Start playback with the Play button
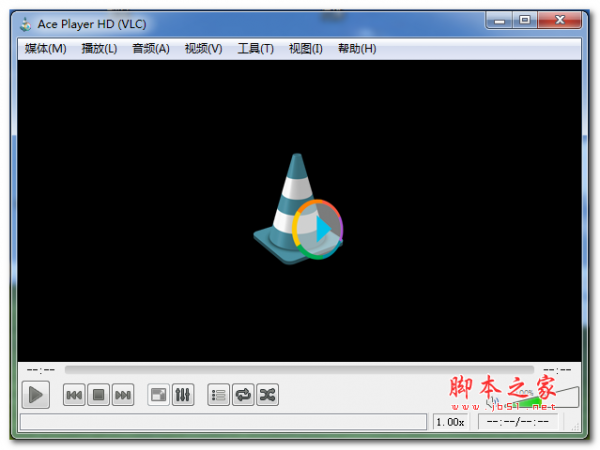 click(36, 395)
